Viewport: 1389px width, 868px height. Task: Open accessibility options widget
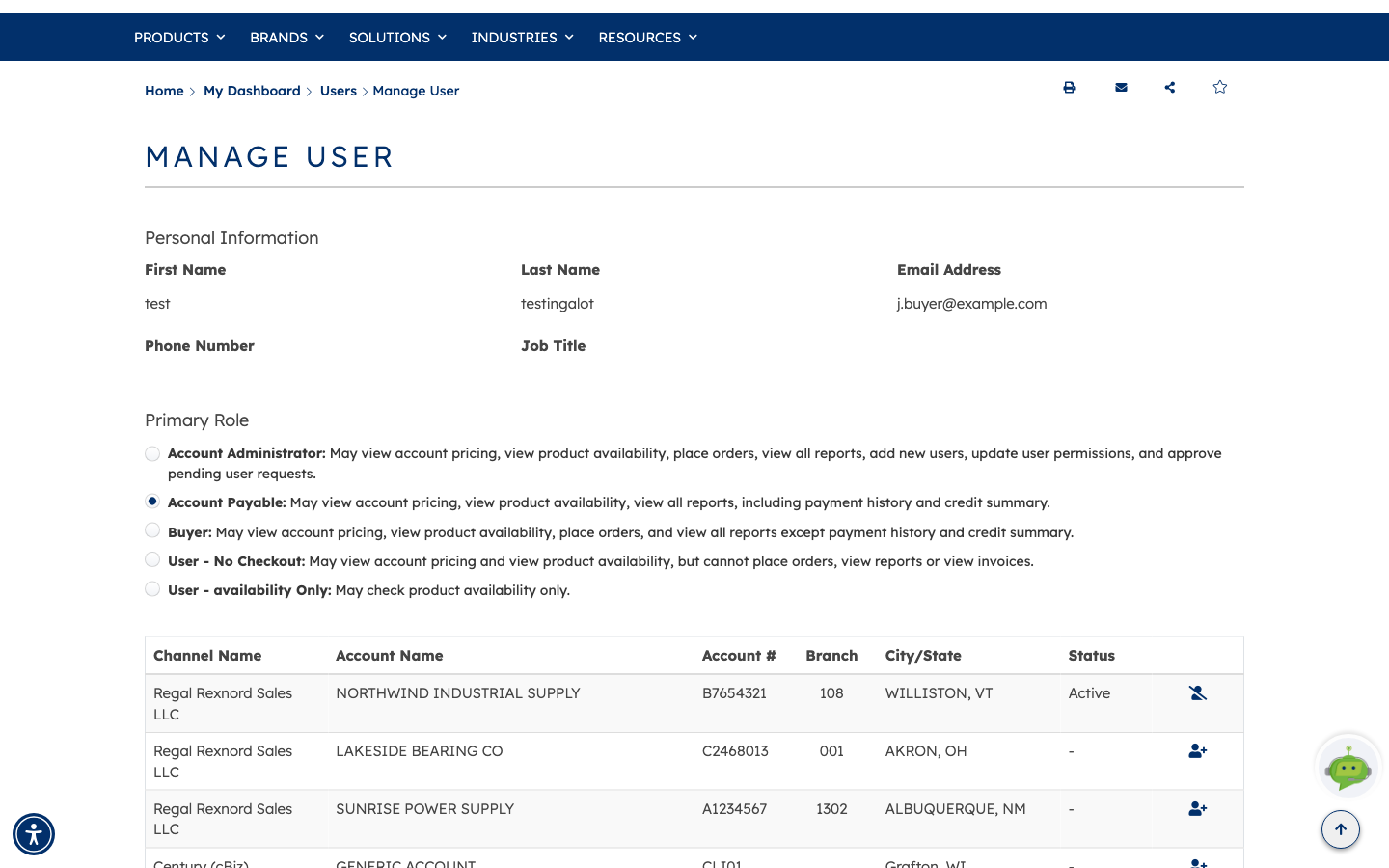pyautogui.click(x=34, y=834)
